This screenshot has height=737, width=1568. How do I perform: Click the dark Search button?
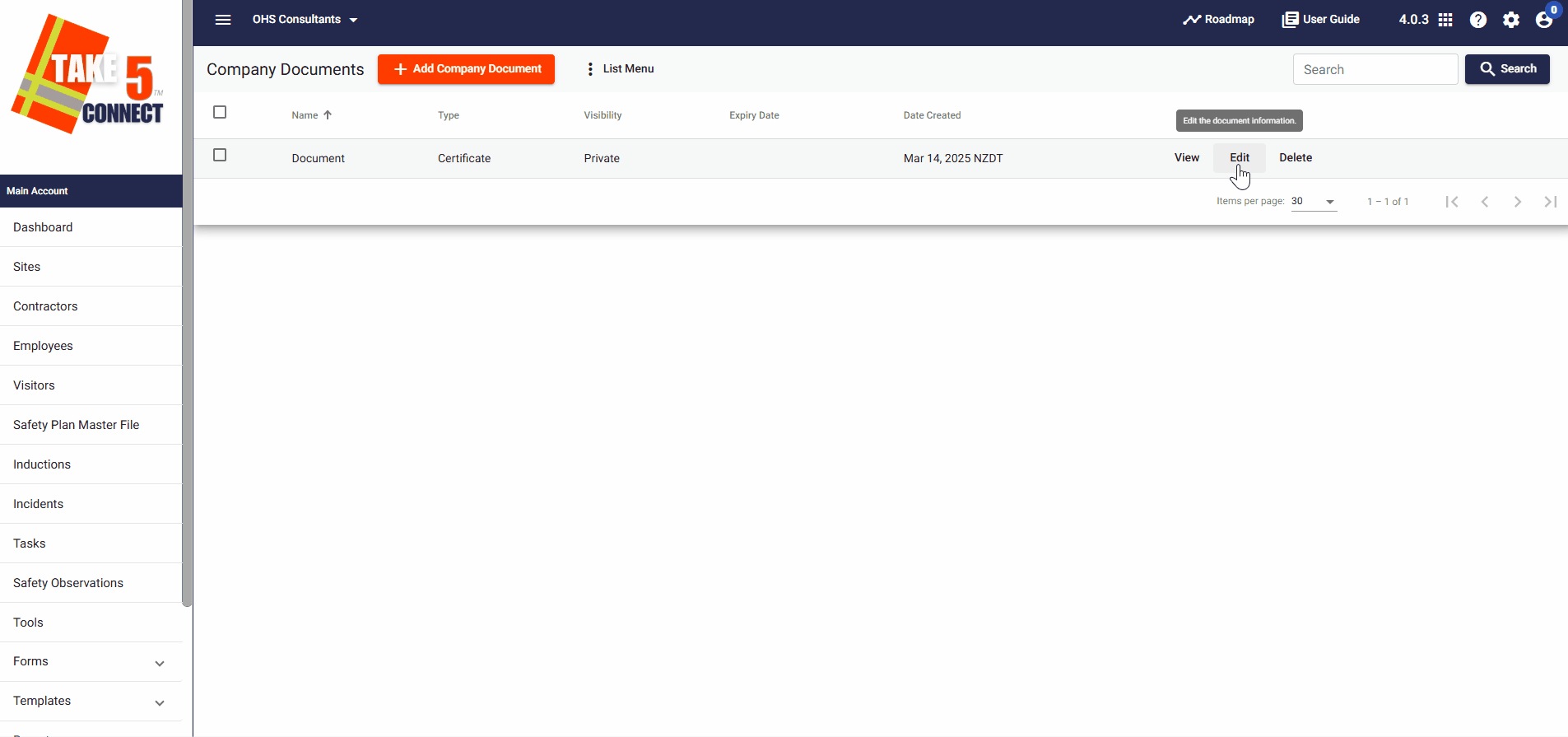click(x=1507, y=69)
